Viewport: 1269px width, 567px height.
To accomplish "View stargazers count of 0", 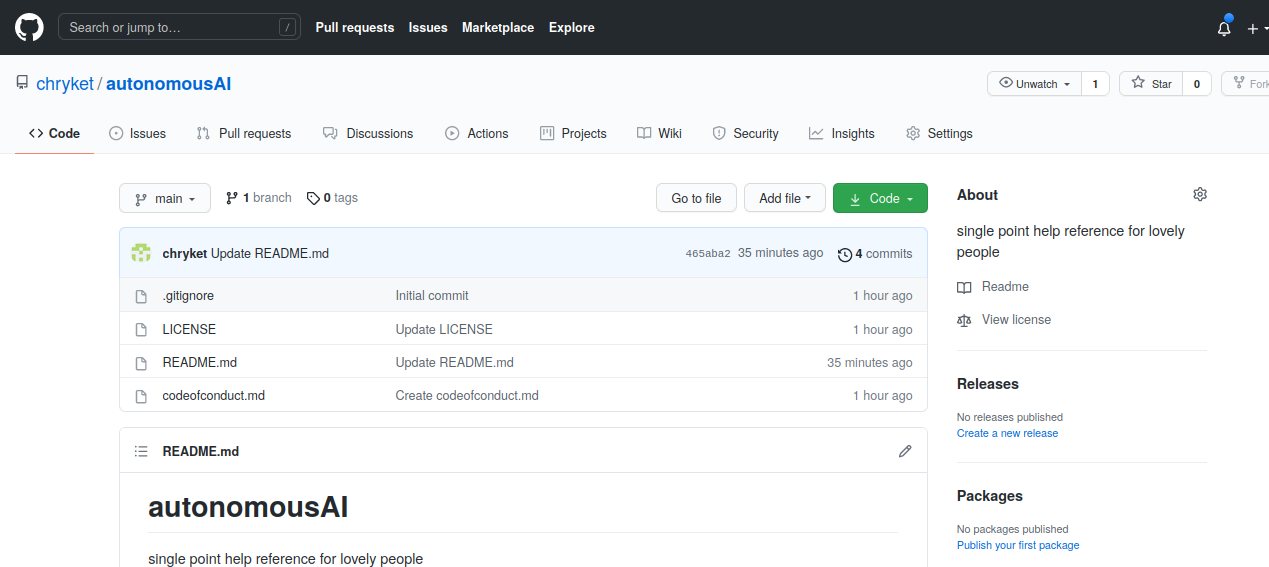I will tap(1197, 84).
